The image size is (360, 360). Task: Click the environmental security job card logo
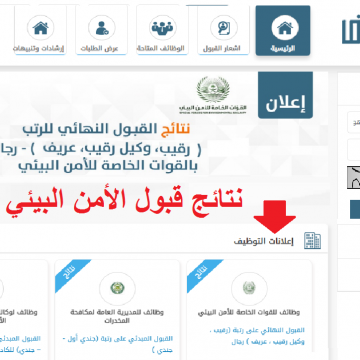click(x=249, y=288)
